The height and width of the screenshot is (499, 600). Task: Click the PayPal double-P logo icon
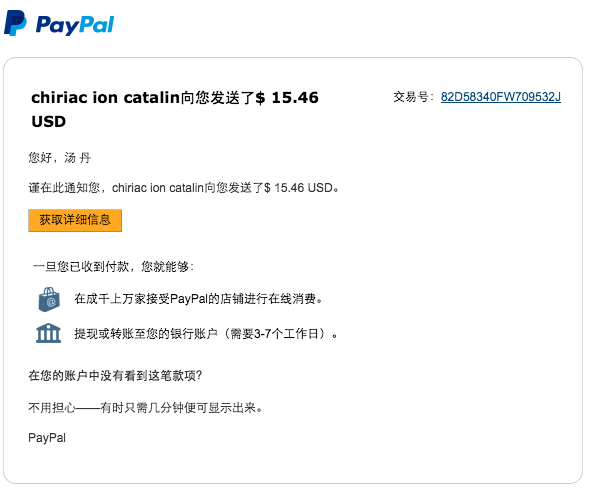pos(15,23)
